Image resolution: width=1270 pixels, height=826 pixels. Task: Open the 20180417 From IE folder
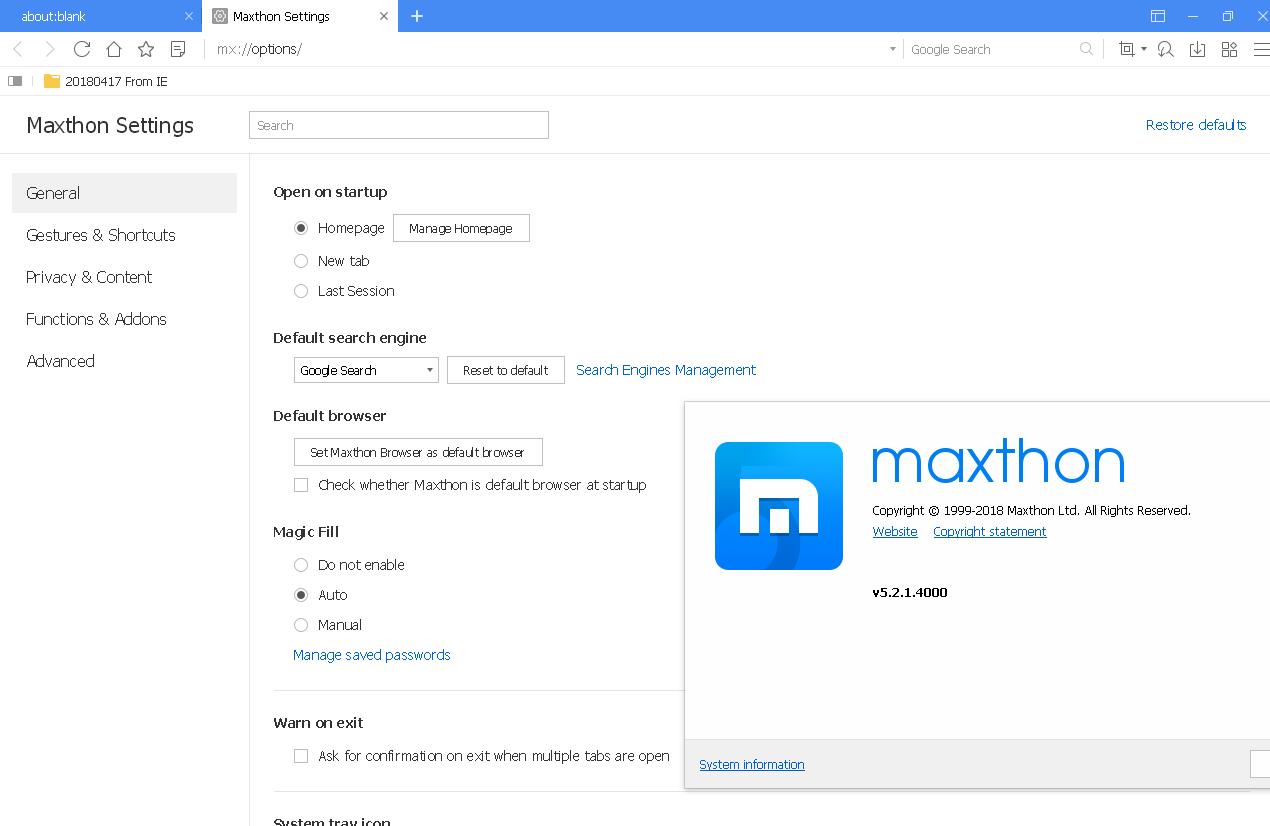pos(106,81)
